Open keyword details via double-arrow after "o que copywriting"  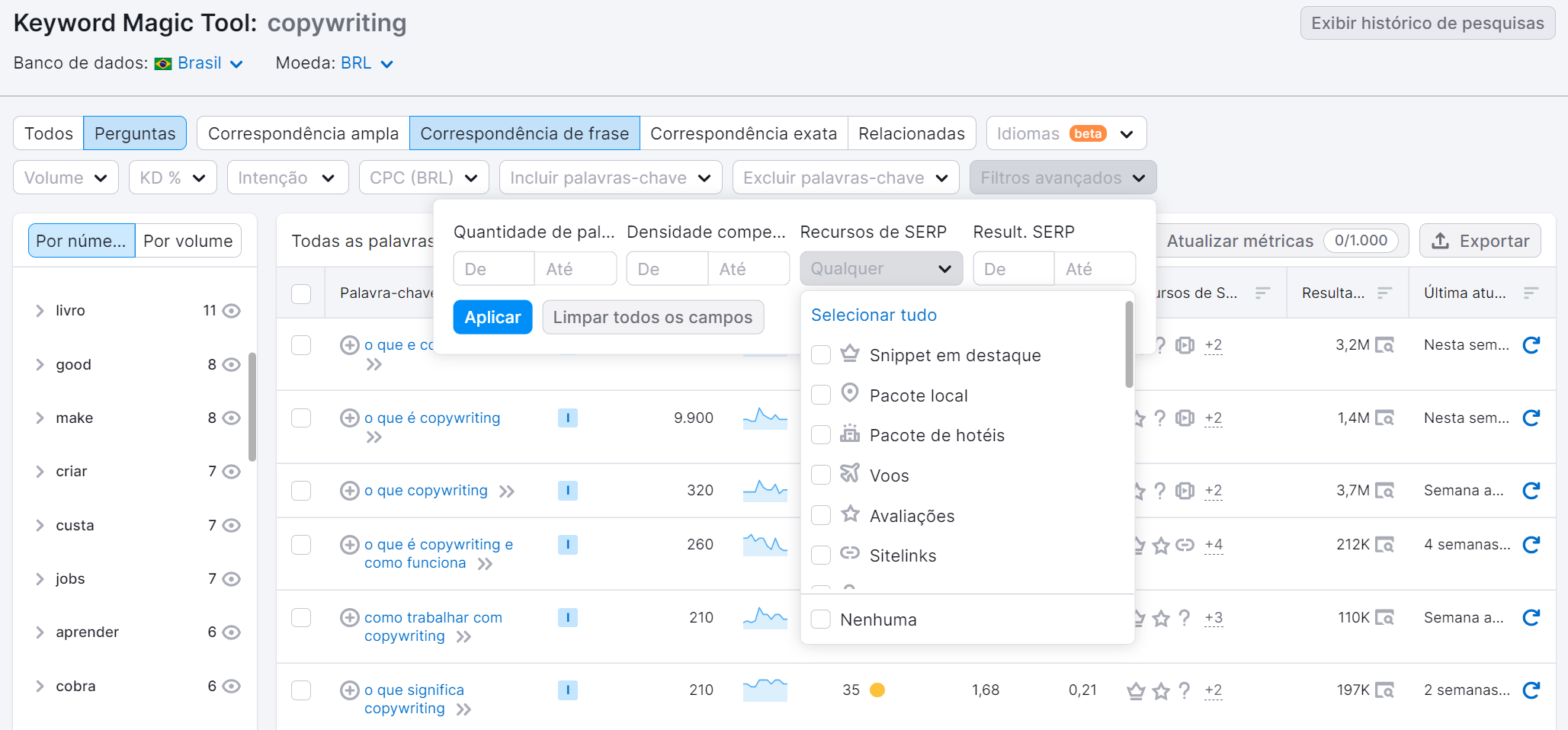point(507,491)
